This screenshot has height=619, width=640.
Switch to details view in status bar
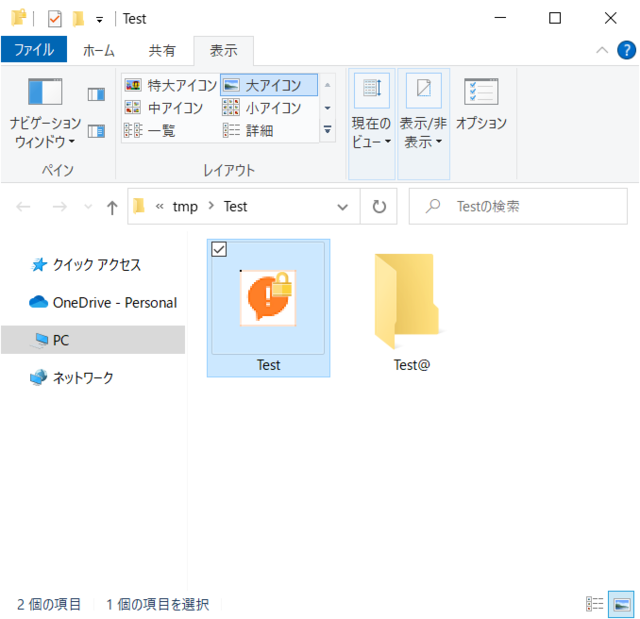point(594,603)
